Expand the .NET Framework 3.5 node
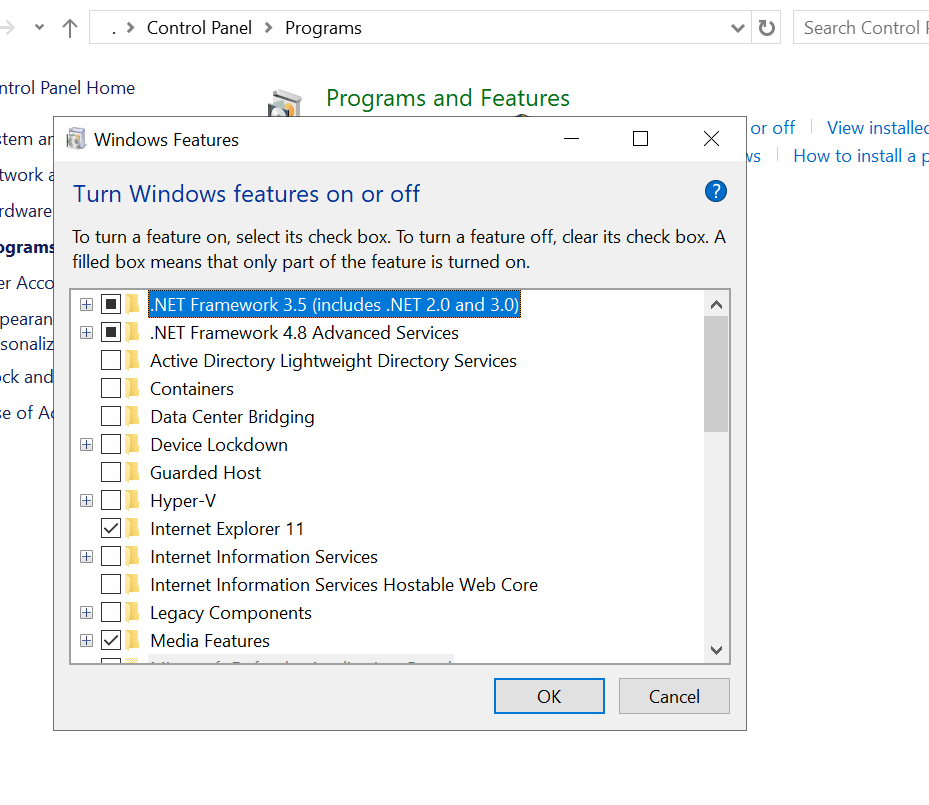Image resolution: width=929 pixels, height=805 pixels. (87, 304)
